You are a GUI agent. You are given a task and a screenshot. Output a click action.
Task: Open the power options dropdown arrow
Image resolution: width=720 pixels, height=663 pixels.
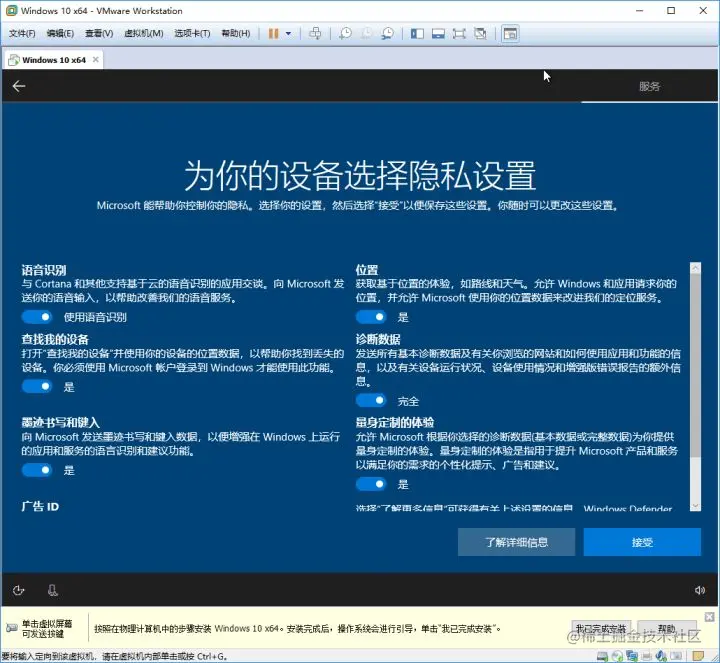(288, 34)
